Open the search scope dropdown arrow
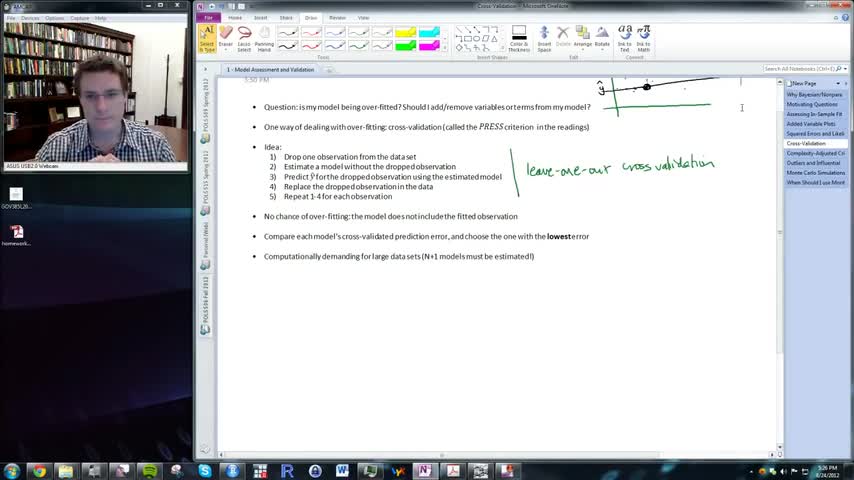This screenshot has width=854, height=480. (845, 69)
